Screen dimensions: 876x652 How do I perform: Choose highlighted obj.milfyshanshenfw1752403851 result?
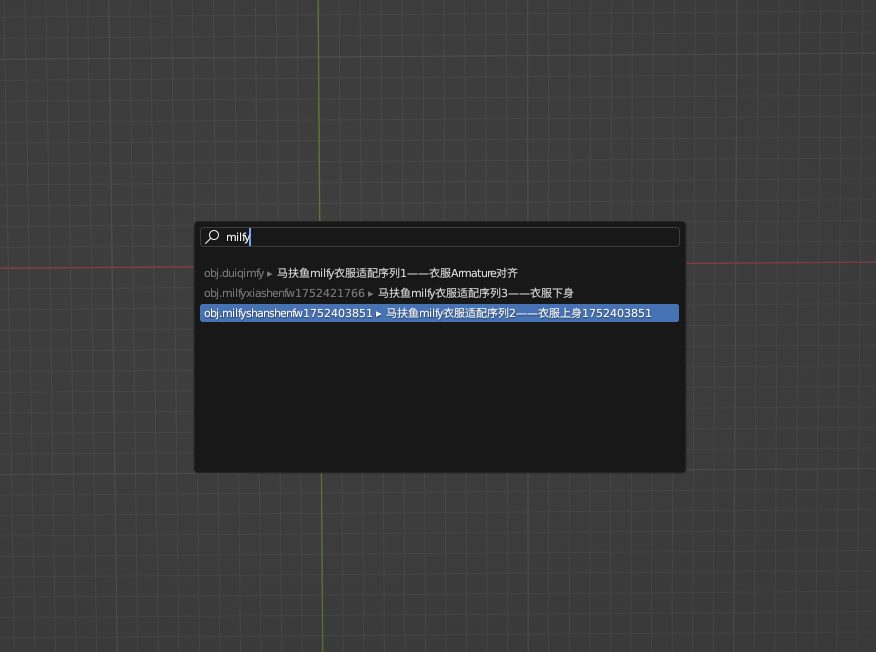(440, 313)
